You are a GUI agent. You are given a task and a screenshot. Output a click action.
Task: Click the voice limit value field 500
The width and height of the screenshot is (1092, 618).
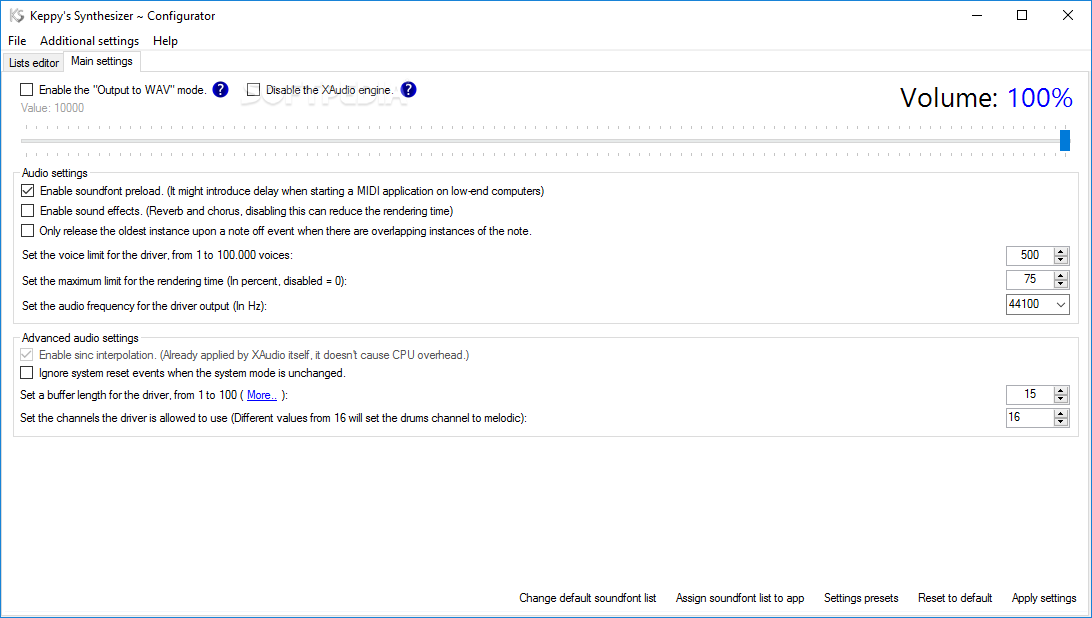1030,256
